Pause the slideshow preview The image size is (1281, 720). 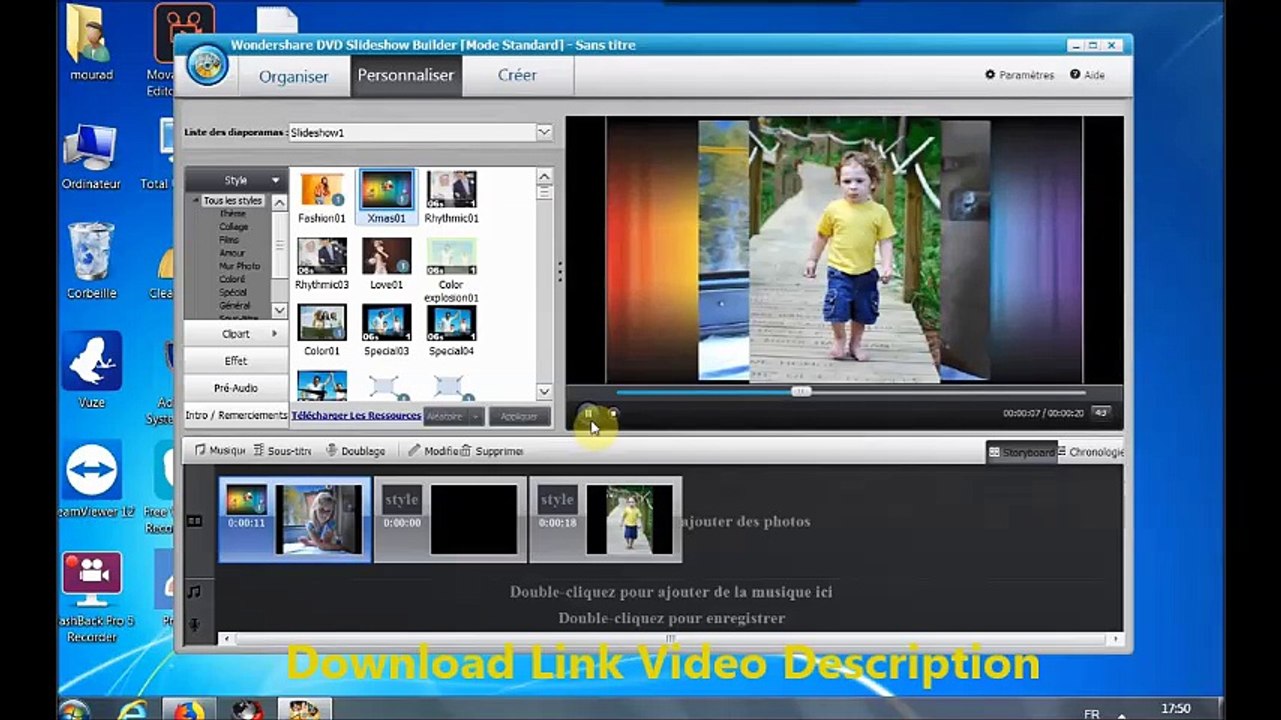pos(588,413)
